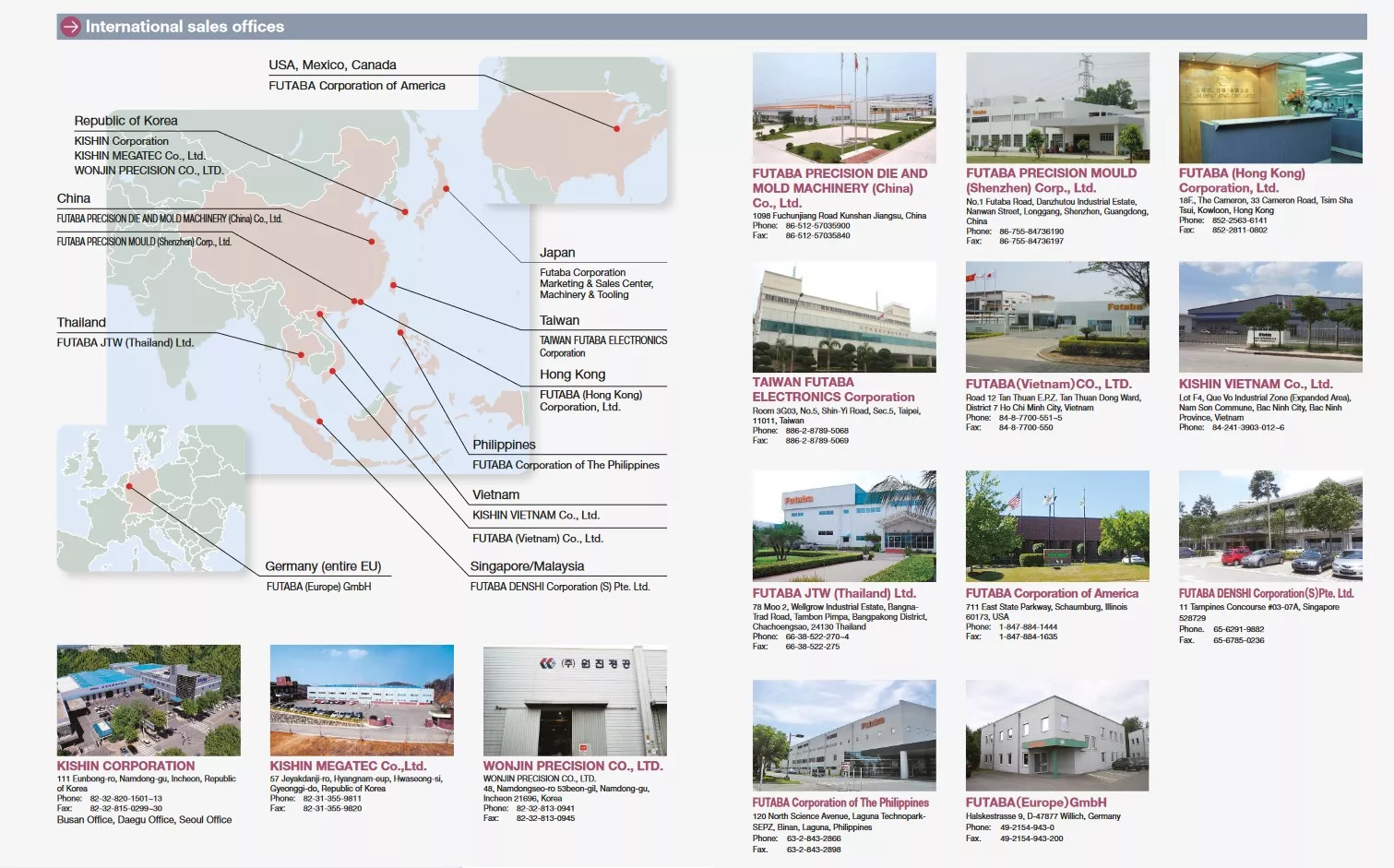Select the FUTABA (Vietnam)CO., LTD. heading
Viewport: 1394px width, 868px height.
pos(1048,384)
